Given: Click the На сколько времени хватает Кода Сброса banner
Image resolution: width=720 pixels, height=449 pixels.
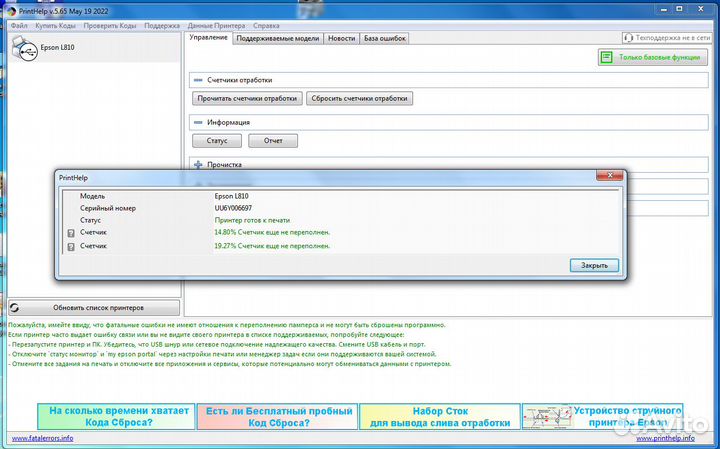Looking at the screenshot, I should pos(117,416).
